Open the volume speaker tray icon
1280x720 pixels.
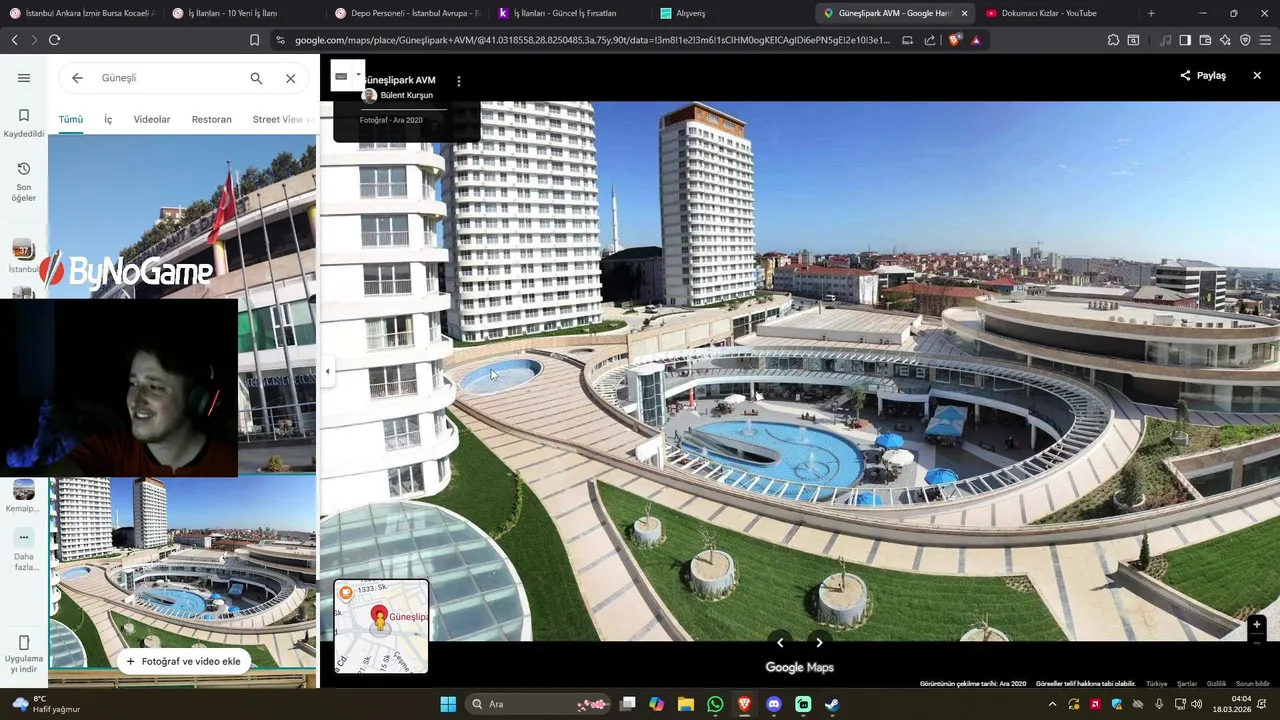1197,704
